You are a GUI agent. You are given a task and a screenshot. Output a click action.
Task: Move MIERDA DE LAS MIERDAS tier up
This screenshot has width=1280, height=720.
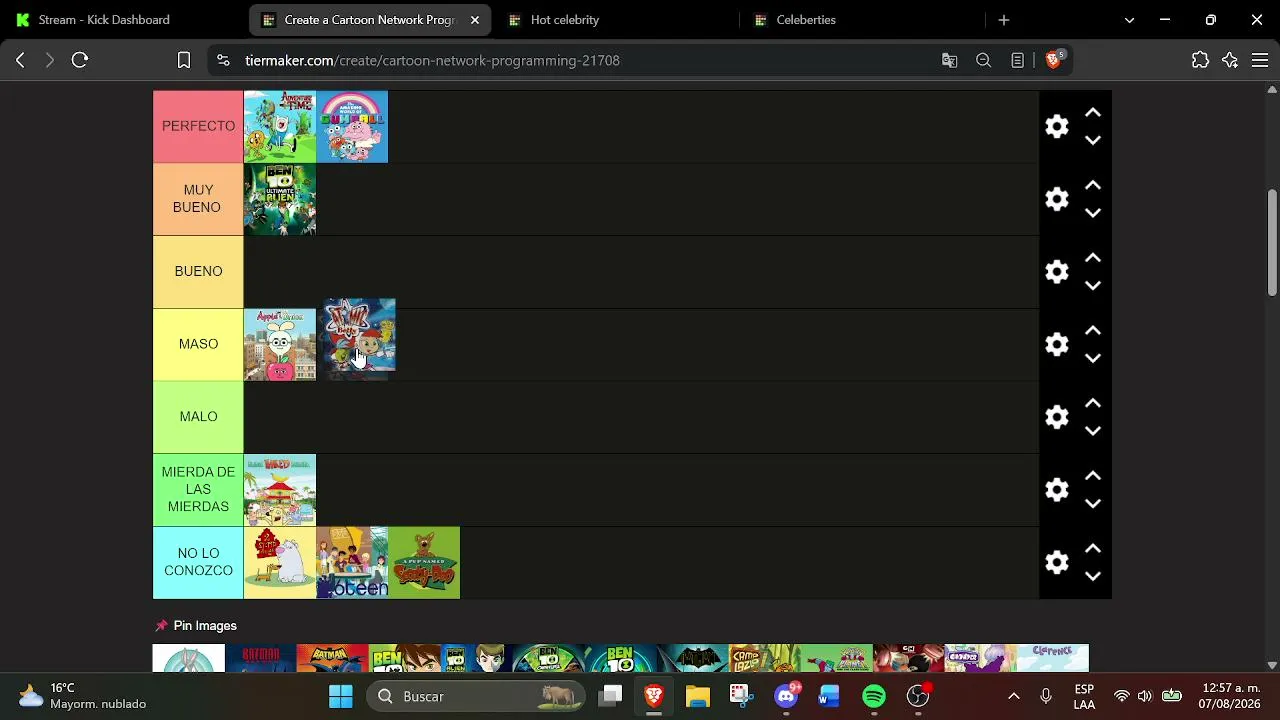tap(1093, 476)
